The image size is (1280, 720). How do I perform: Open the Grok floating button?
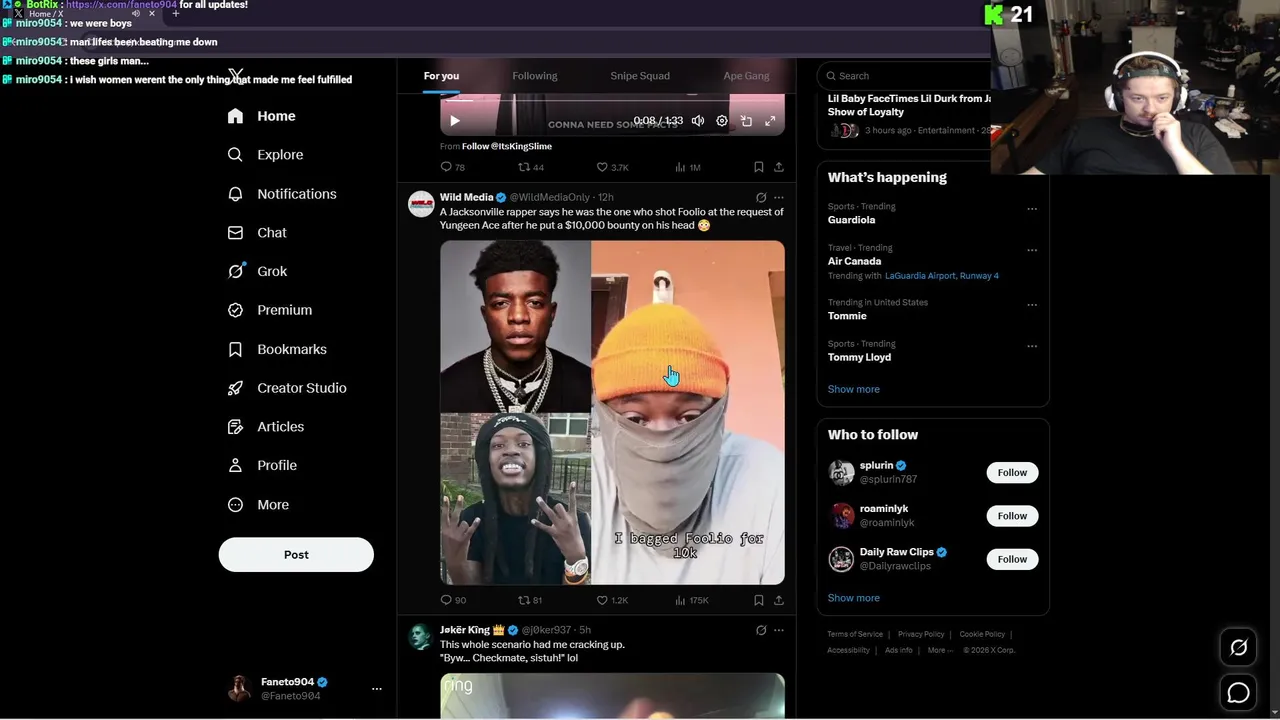coord(1238,648)
